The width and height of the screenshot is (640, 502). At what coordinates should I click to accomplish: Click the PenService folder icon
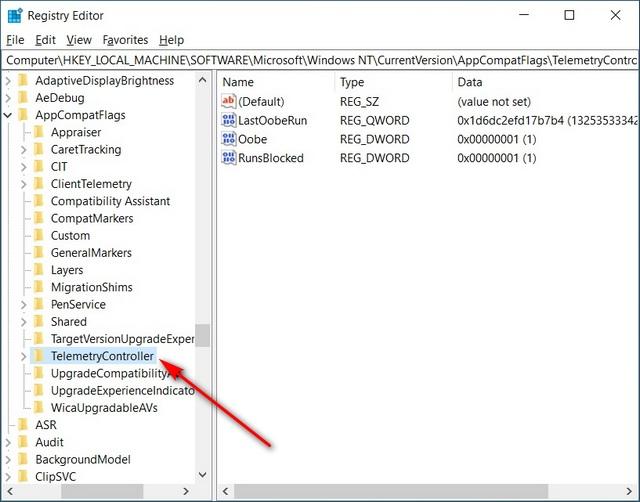39,304
